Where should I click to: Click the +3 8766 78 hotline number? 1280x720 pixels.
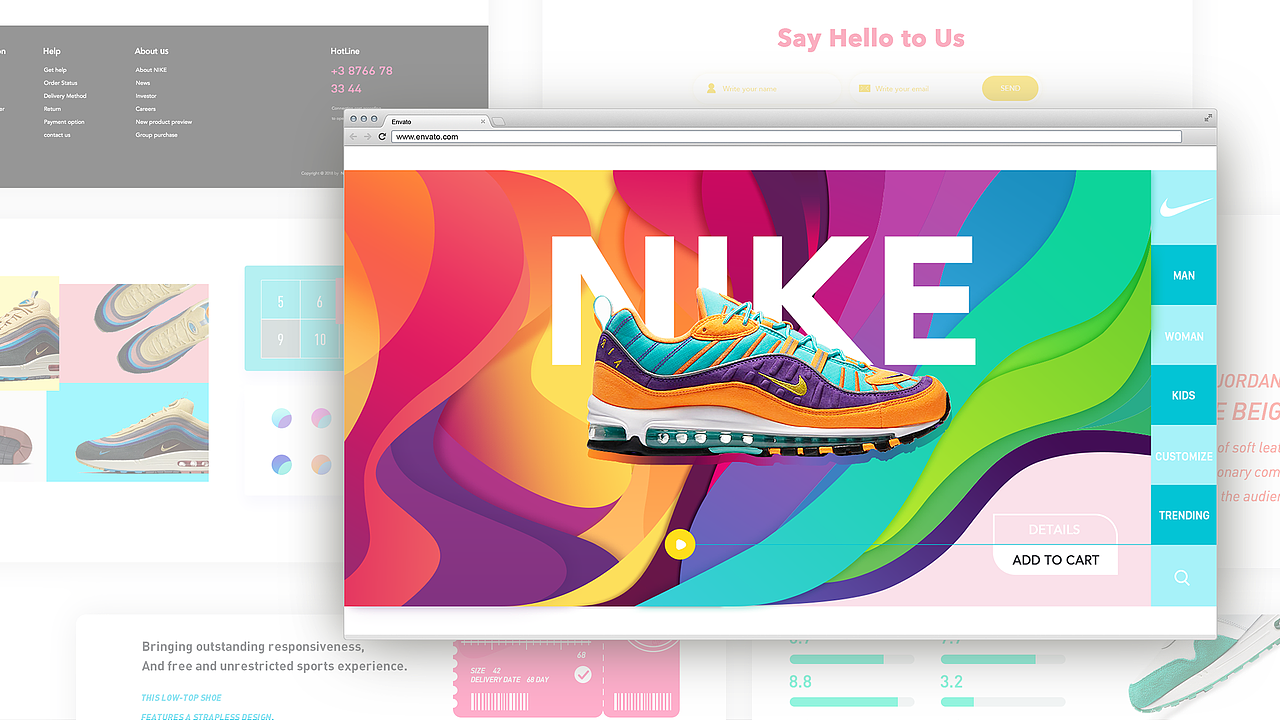361,71
